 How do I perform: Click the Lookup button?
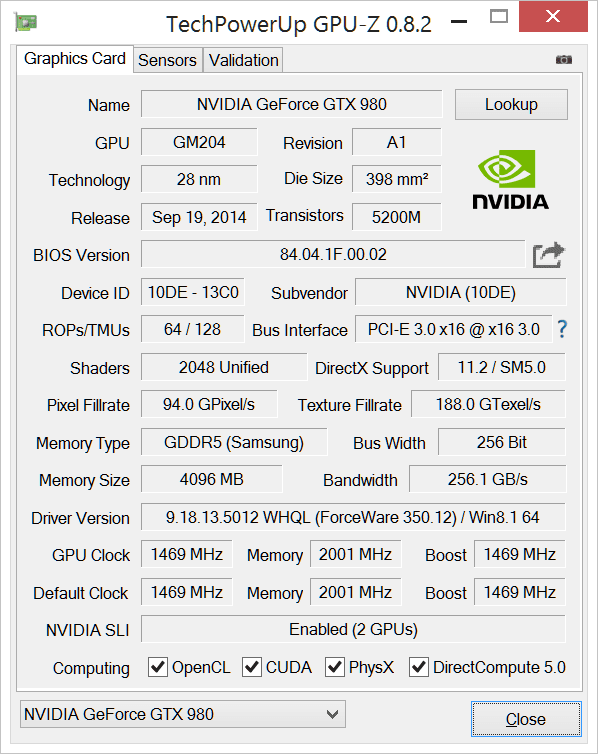pyautogui.click(x=511, y=104)
